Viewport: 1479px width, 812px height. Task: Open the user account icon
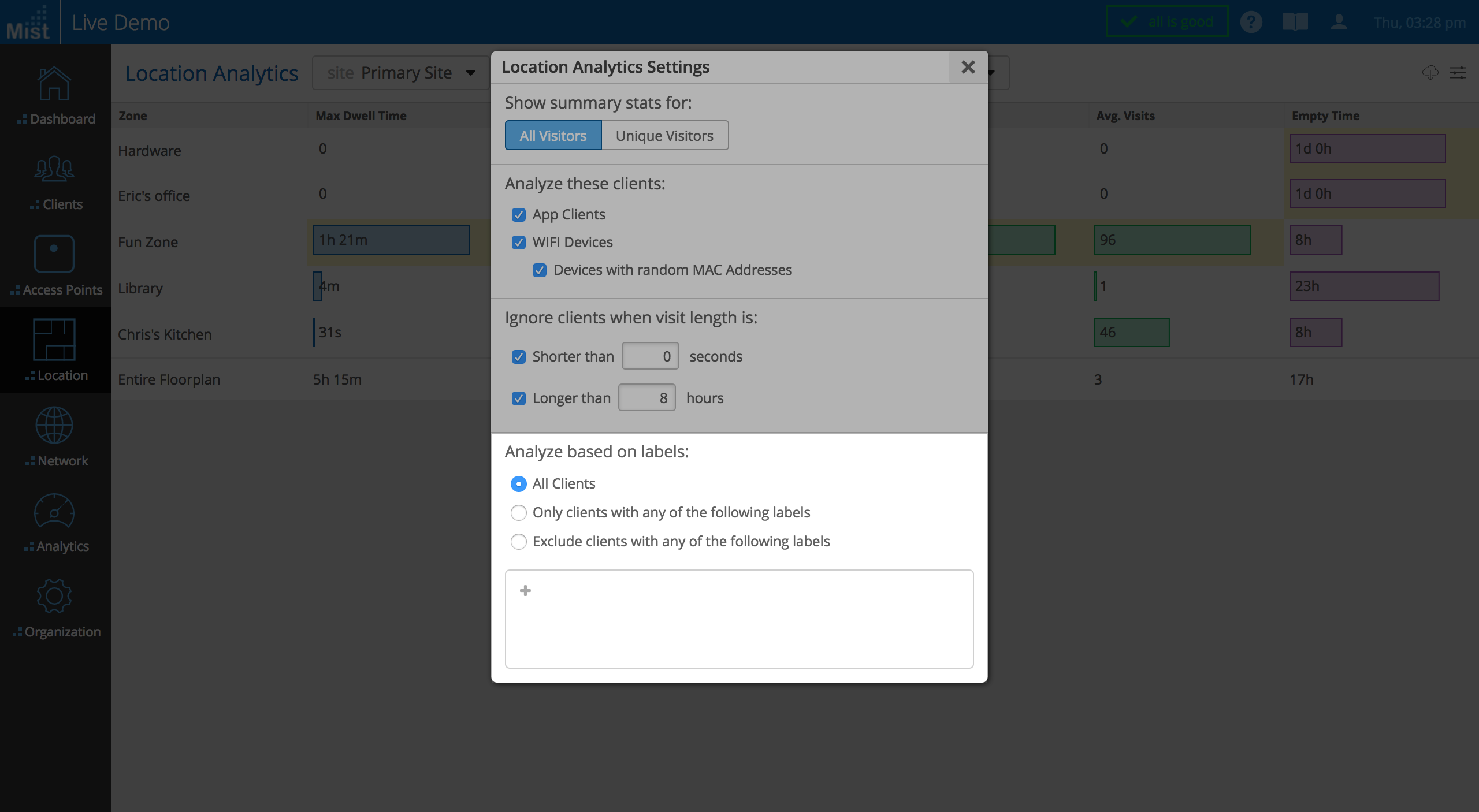[x=1339, y=23]
